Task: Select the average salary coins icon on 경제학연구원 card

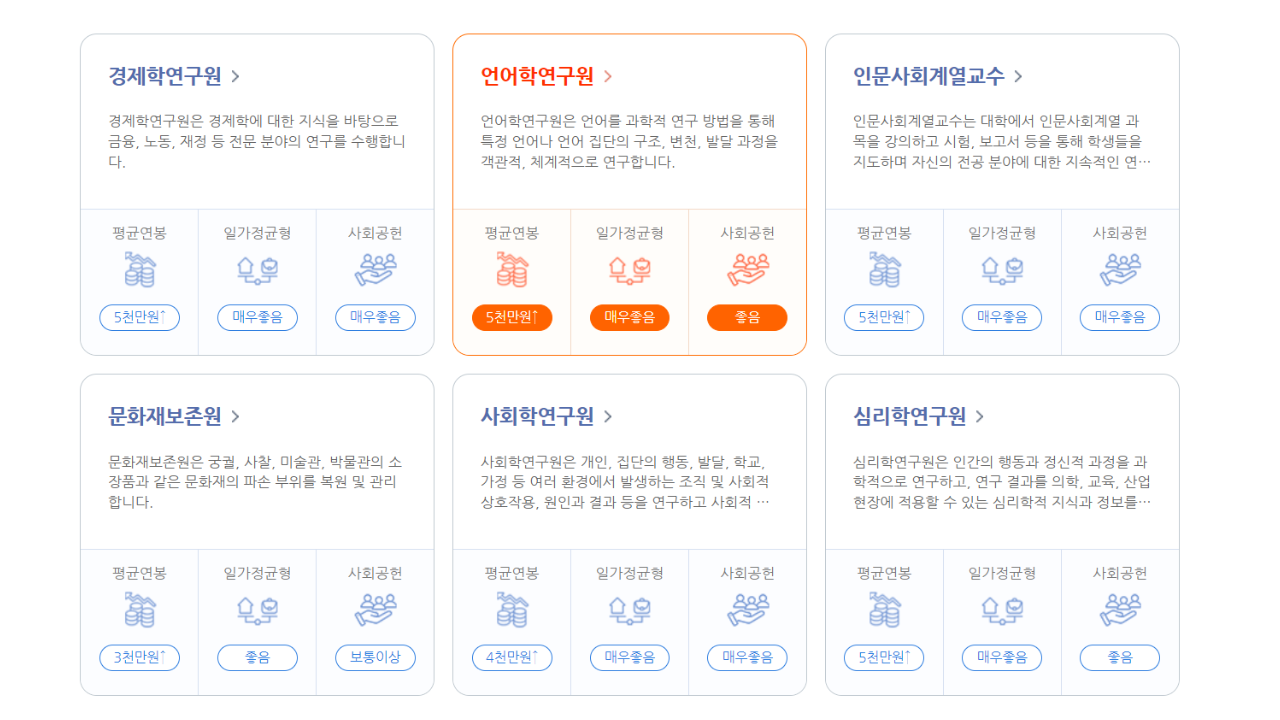Action: pyautogui.click(x=139, y=268)
